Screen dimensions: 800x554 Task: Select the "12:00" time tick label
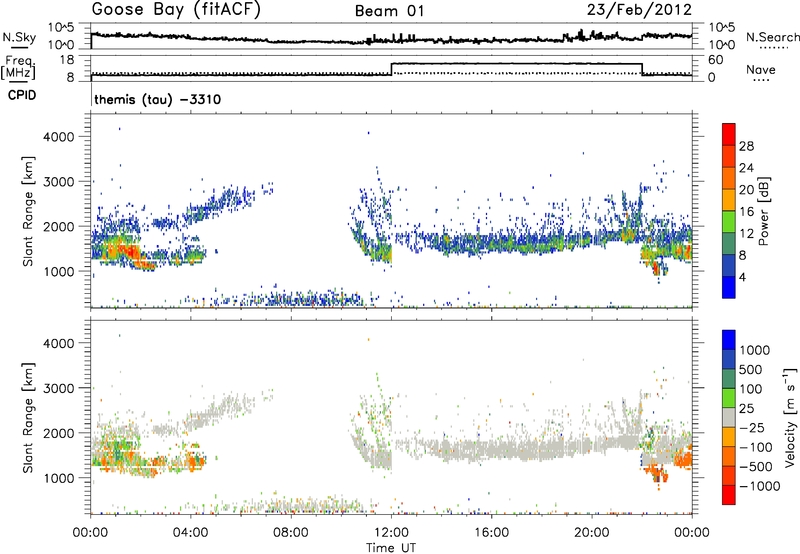click(391, 533)
